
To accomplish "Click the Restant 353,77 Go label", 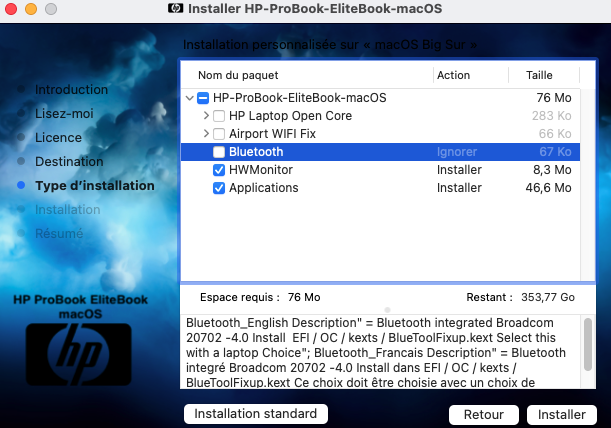I will pyautogui.click(x=521, y=297).
